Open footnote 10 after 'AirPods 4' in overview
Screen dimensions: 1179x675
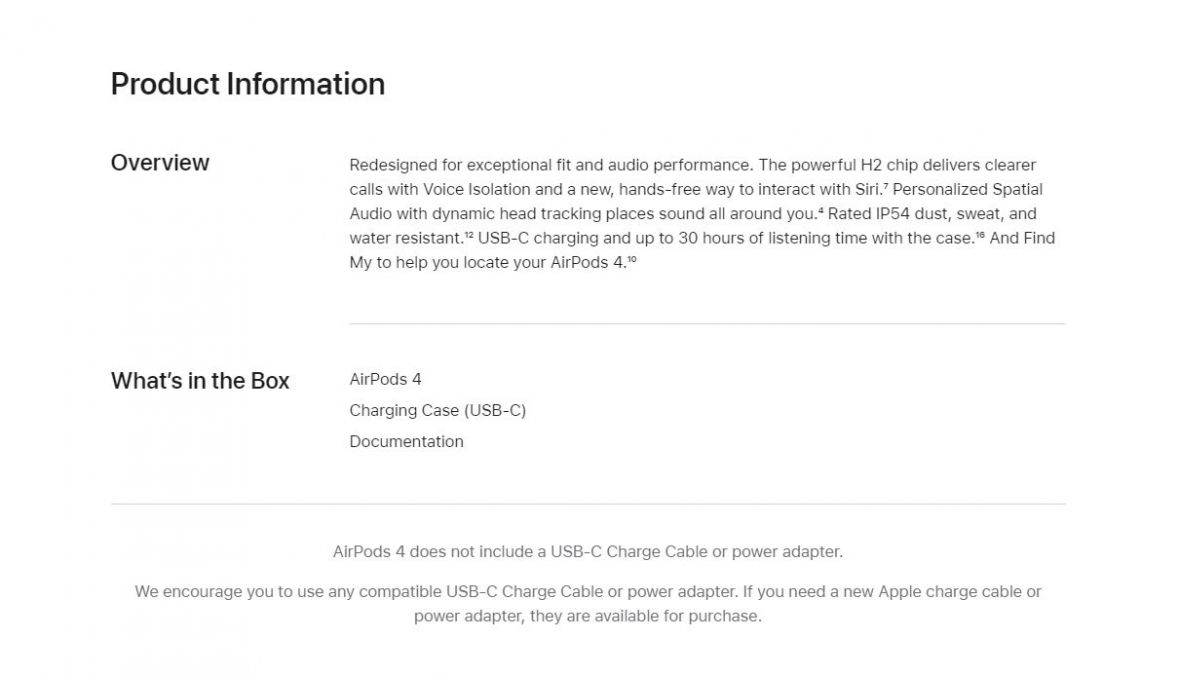tap(632, 259)
